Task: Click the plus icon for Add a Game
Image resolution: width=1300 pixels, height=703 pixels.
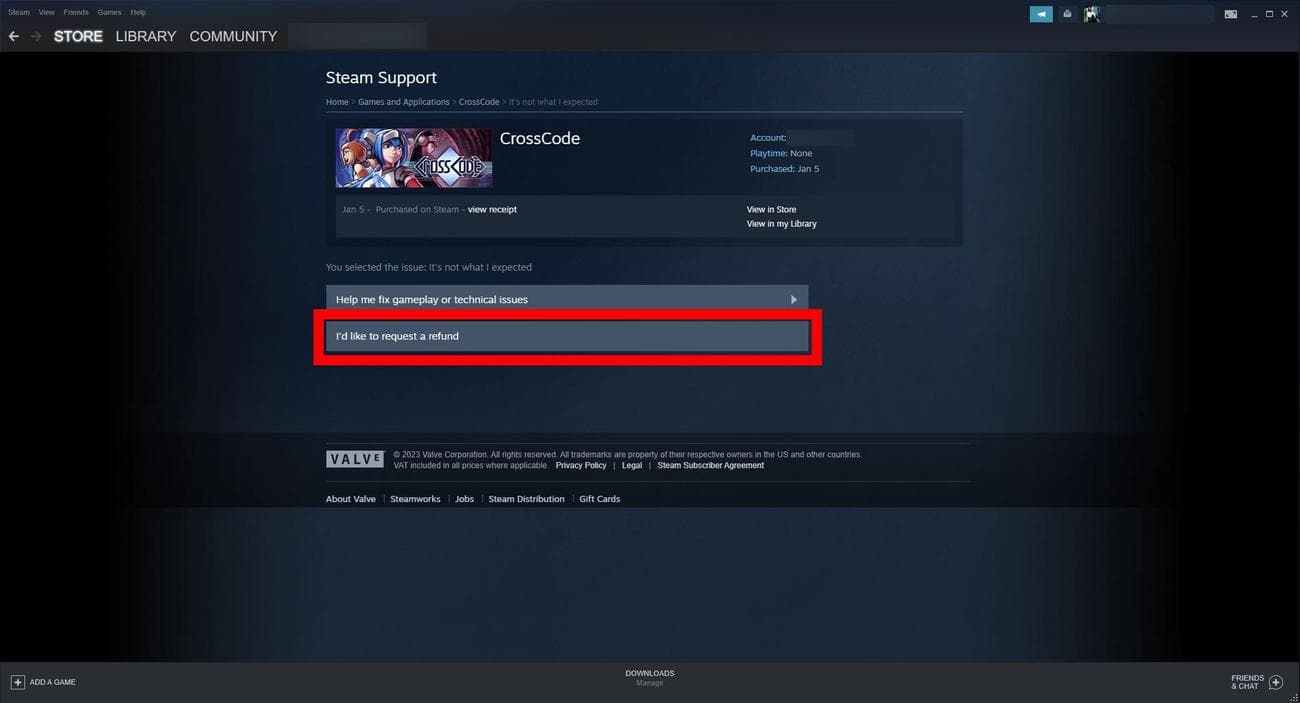Action: point(17,682)
